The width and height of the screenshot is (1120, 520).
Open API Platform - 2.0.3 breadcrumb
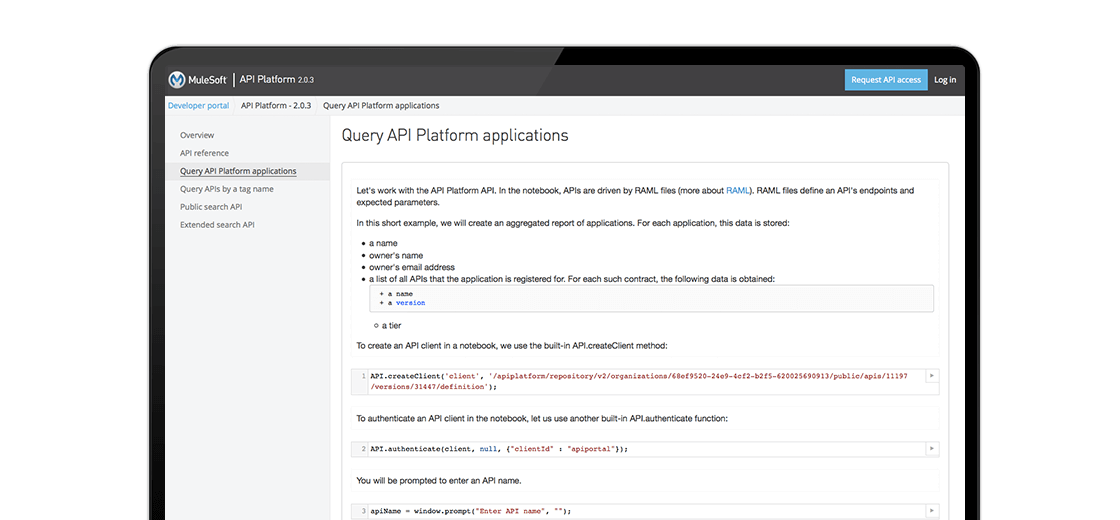(276, 106)
